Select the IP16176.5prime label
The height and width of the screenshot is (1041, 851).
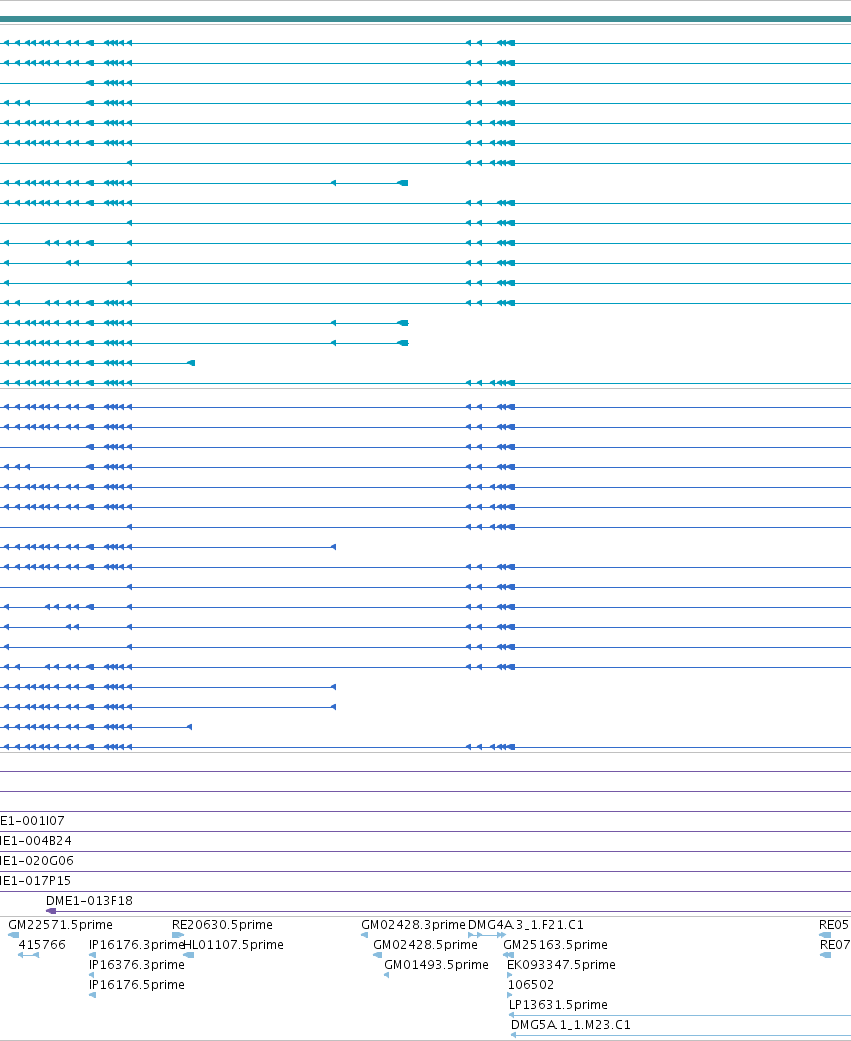(x=137, y=984)
